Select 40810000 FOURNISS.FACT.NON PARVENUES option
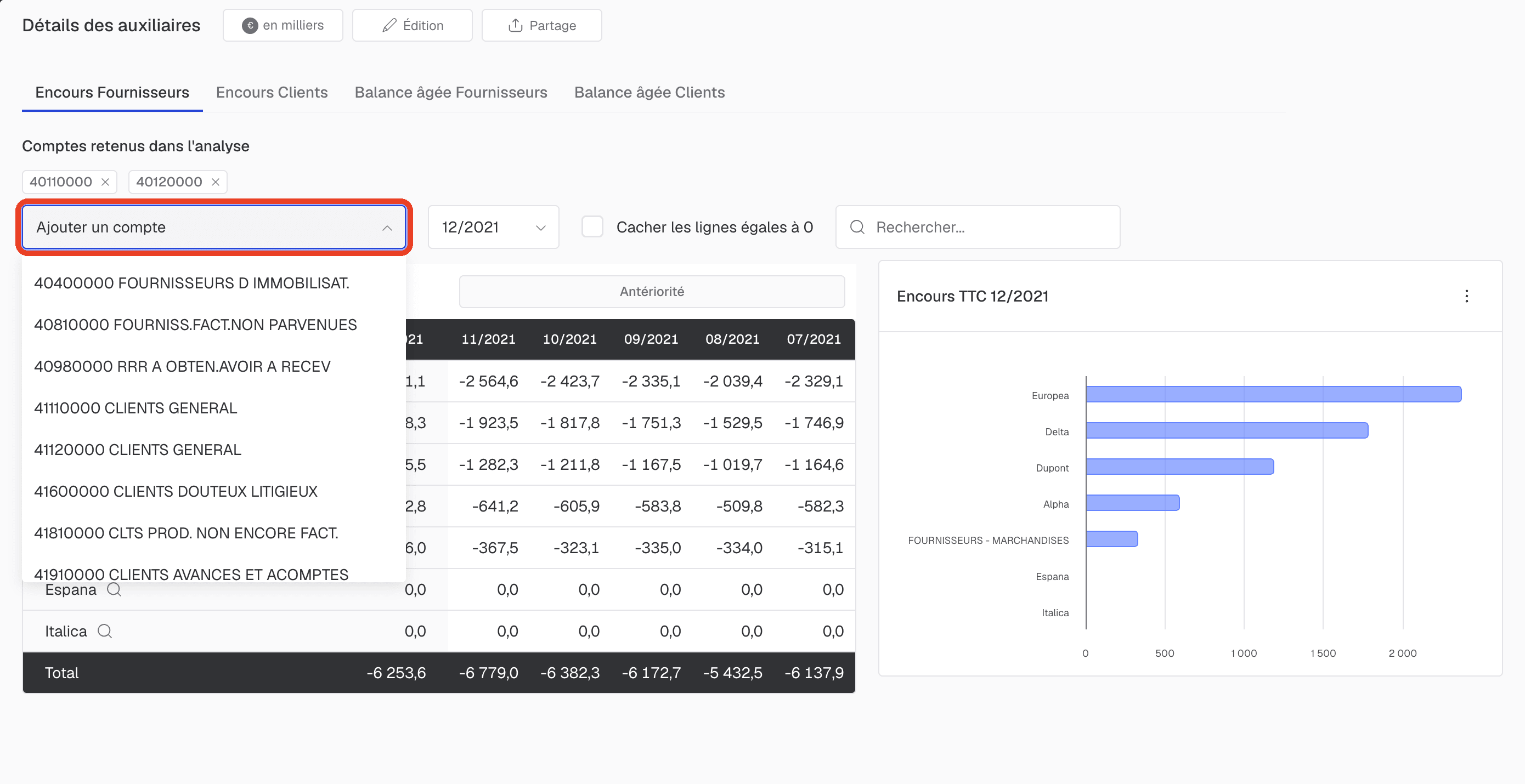 pos(214,324)
